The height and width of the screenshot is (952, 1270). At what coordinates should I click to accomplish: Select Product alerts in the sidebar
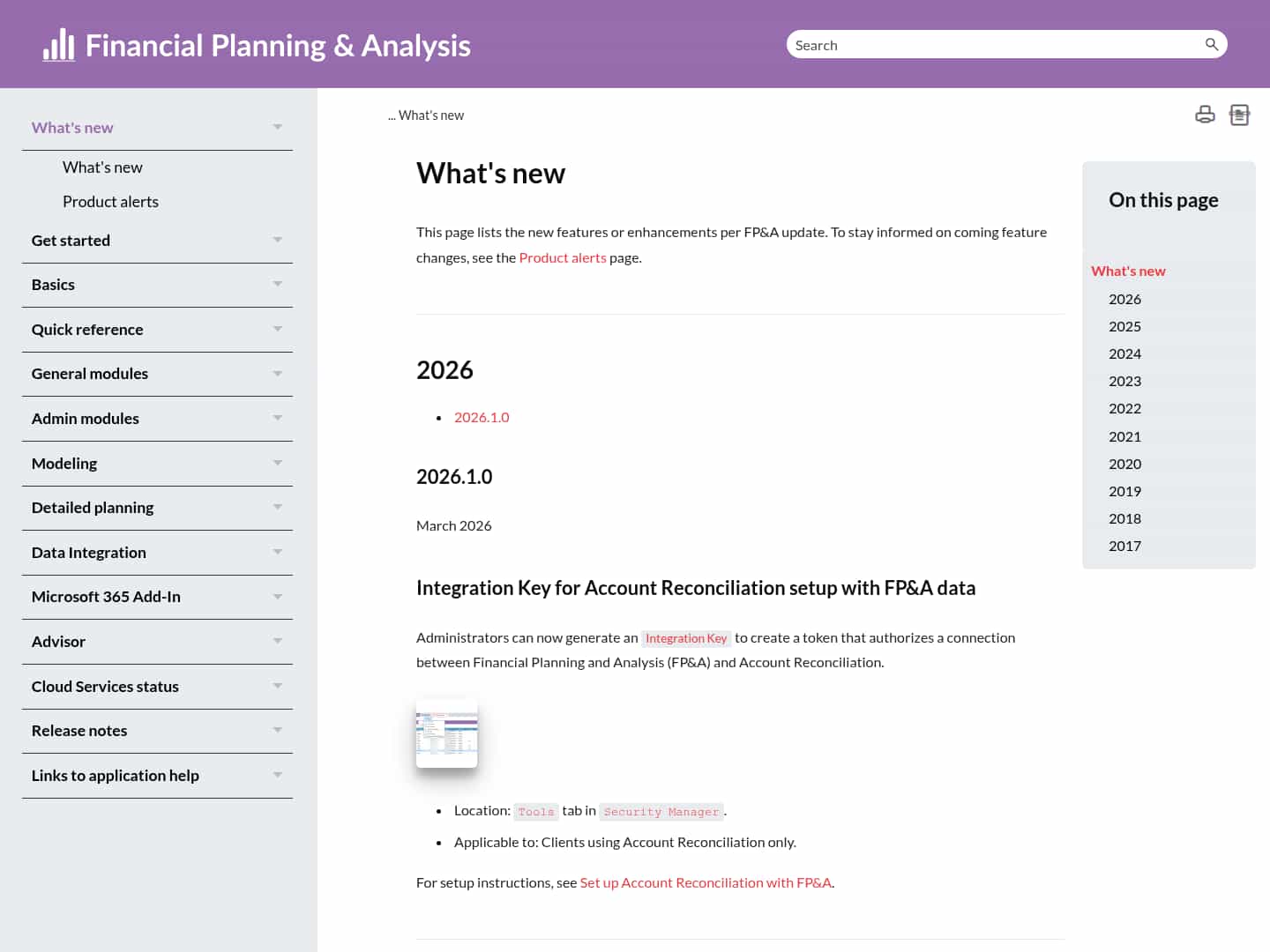(x=110, y=201)
